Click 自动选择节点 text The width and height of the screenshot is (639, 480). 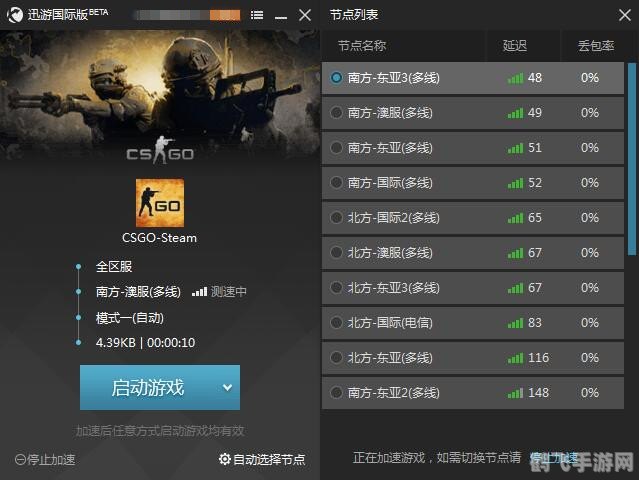(269, 459)
